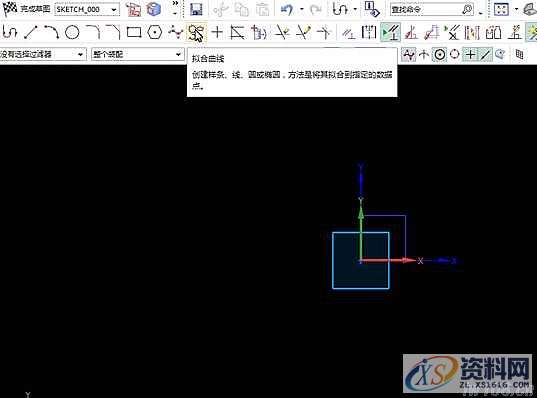
Task: Select the Fillet tool
Action: click(93, 33)
